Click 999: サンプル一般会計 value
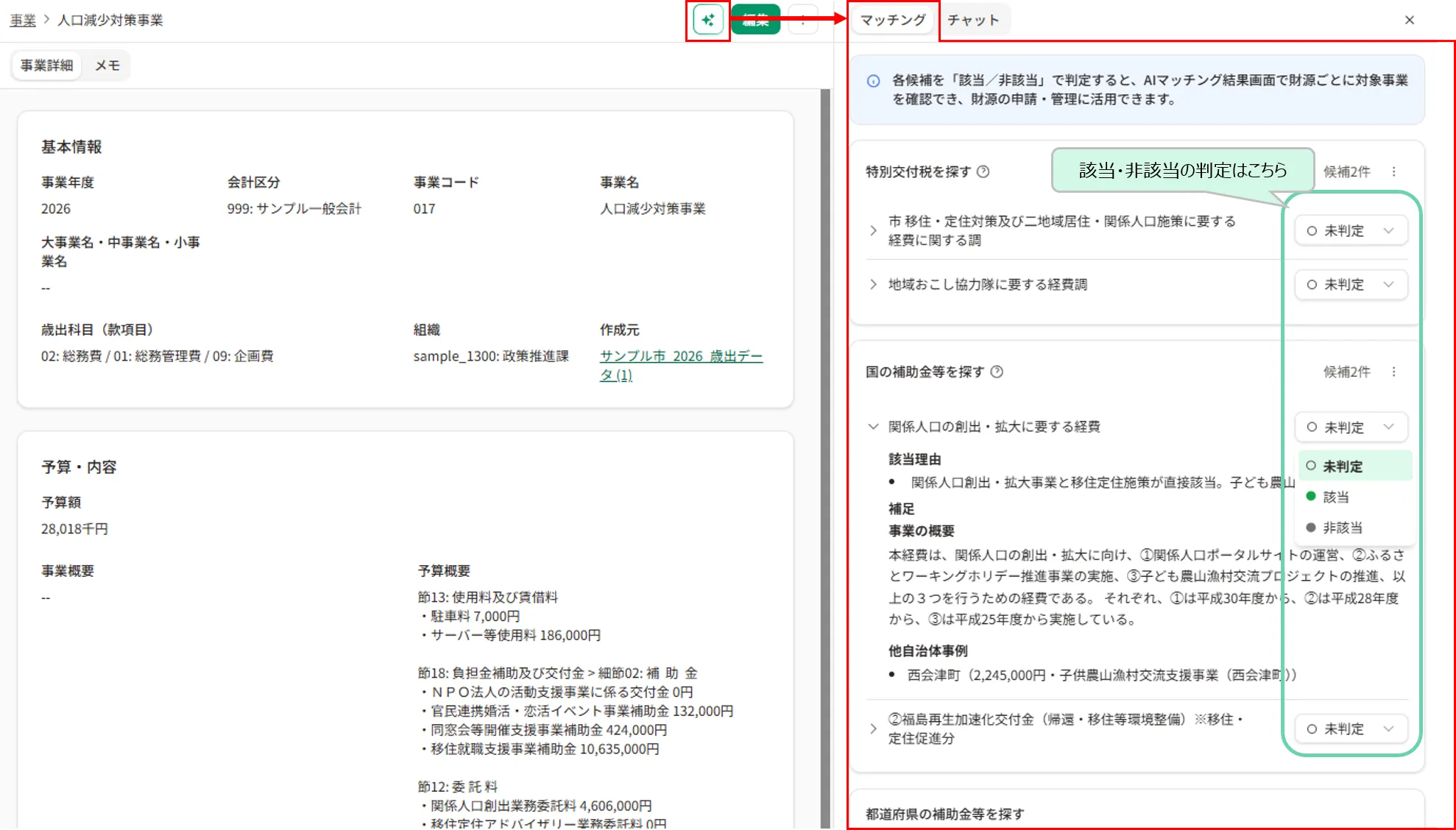The image size is (1456, 830). pyautogui.click(x=294, y=208)
